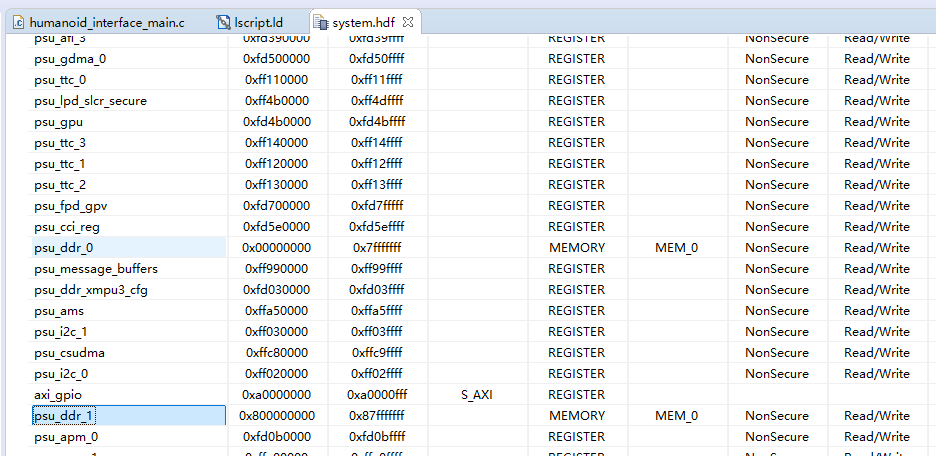
Task: Select psu_apm_0 row name
Action: click(x=66, y=437)
